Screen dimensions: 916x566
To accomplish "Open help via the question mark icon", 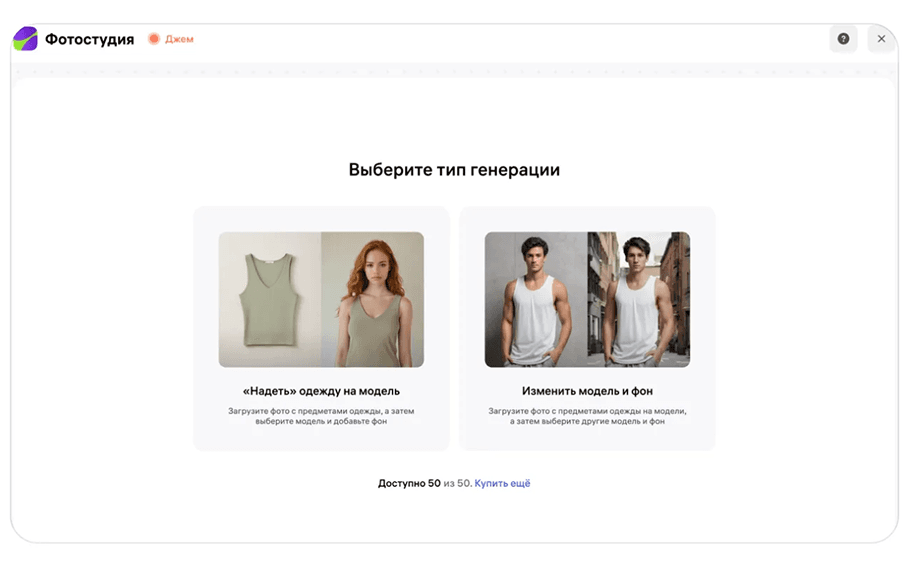I will pyautogui.click(x=843, y=39).
